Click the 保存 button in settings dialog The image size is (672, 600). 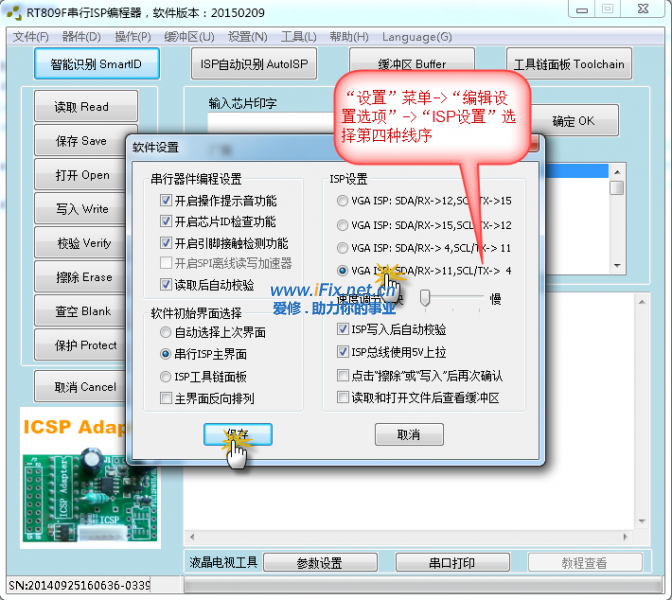[237, 434]
